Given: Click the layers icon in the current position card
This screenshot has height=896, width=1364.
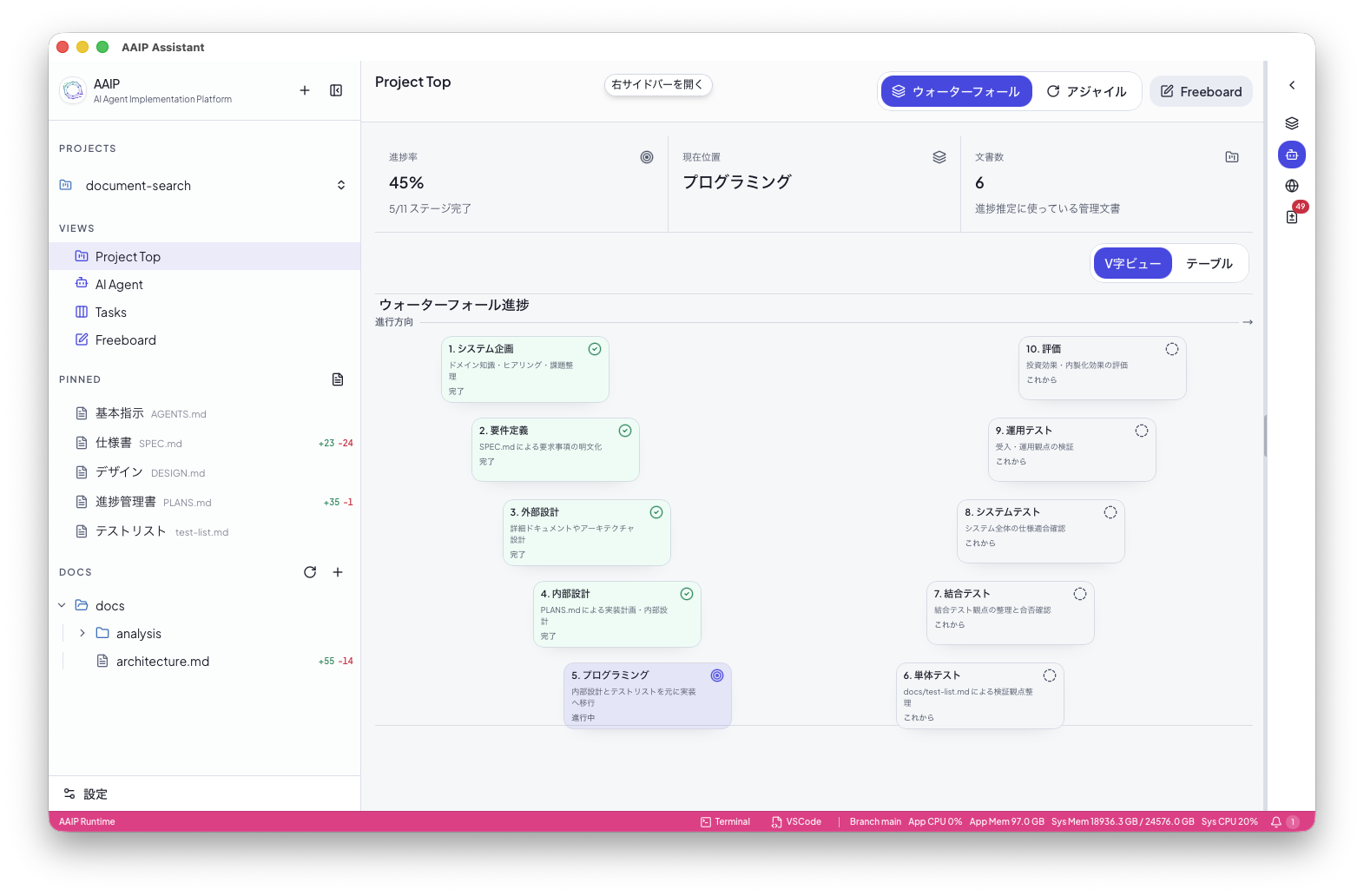Looking at the screenshot, I should (x=939, y=157).
